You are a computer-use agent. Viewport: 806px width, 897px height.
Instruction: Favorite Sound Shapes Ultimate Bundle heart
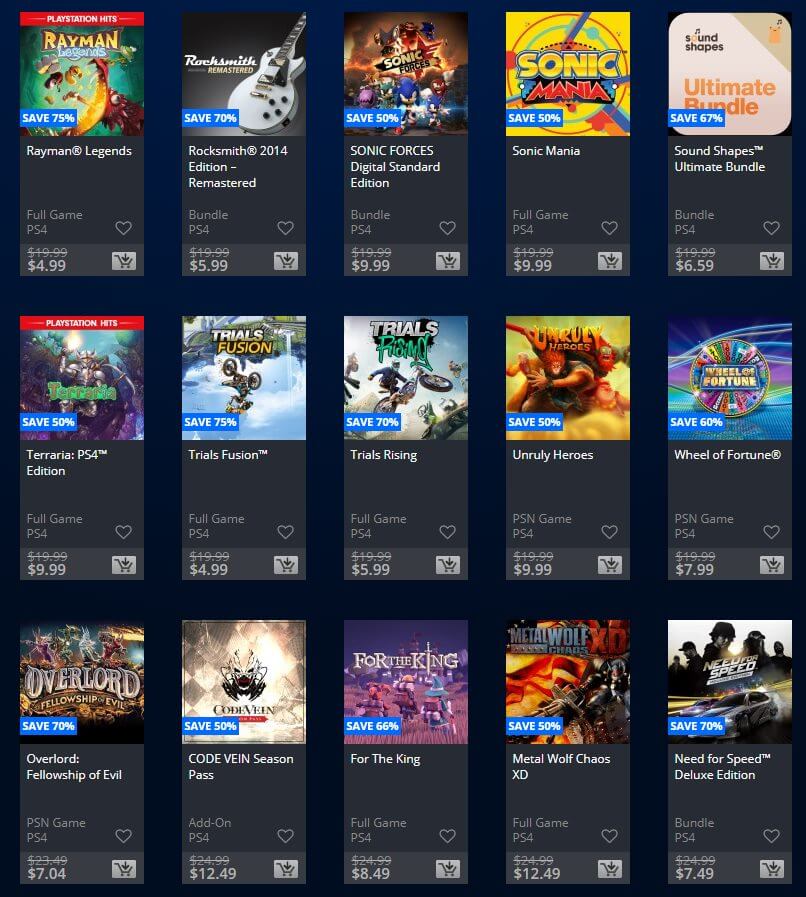[772, 228]
